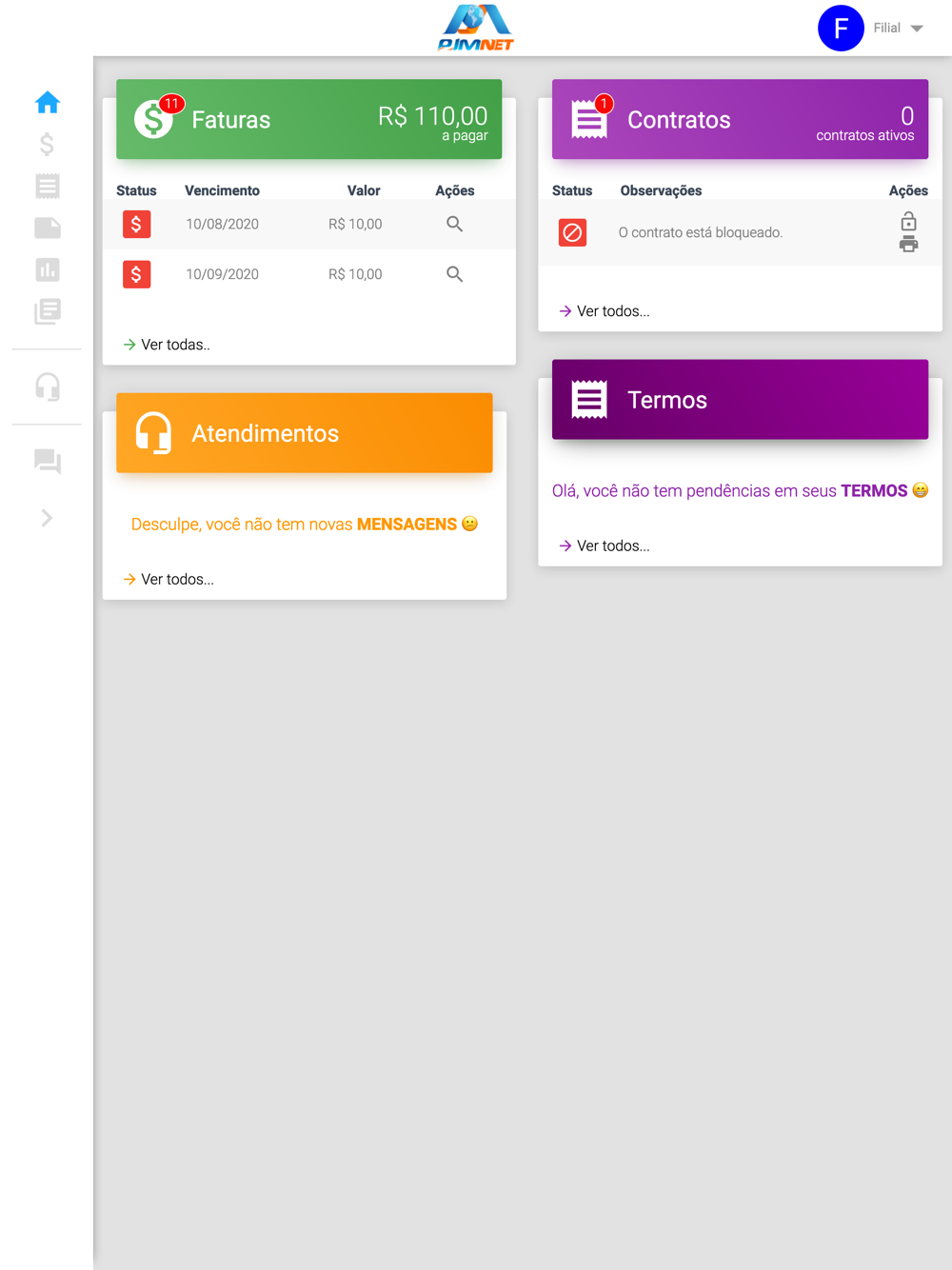Click the no new MENSAGENS message
Screen dimensions: 952x1270
305,525
